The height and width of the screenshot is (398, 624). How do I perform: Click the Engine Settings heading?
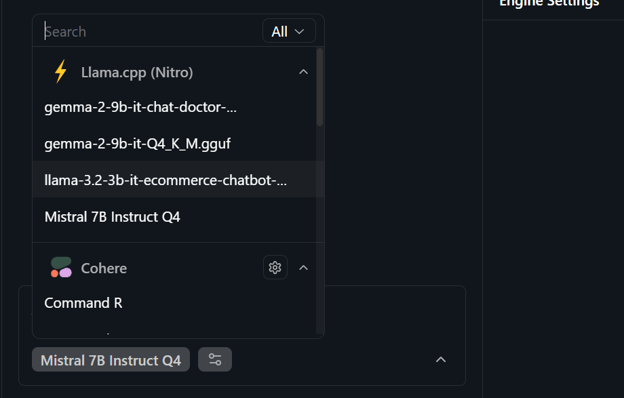pyautogui.click(x=549, y=3)
